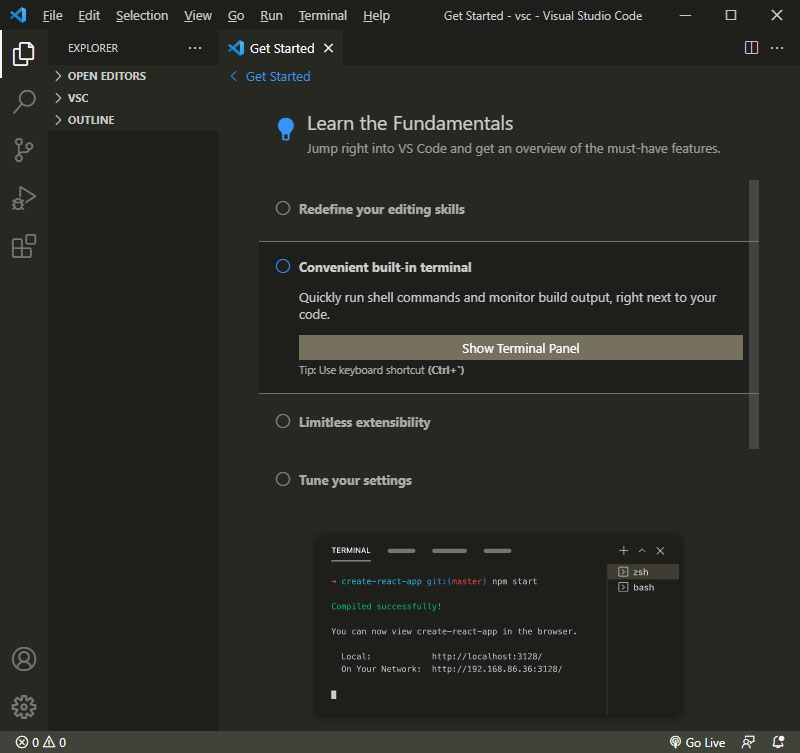Open errors and warnings status indicator
Image resolution: width=800 pixels, height=753 pixels.
pos(41,742)
